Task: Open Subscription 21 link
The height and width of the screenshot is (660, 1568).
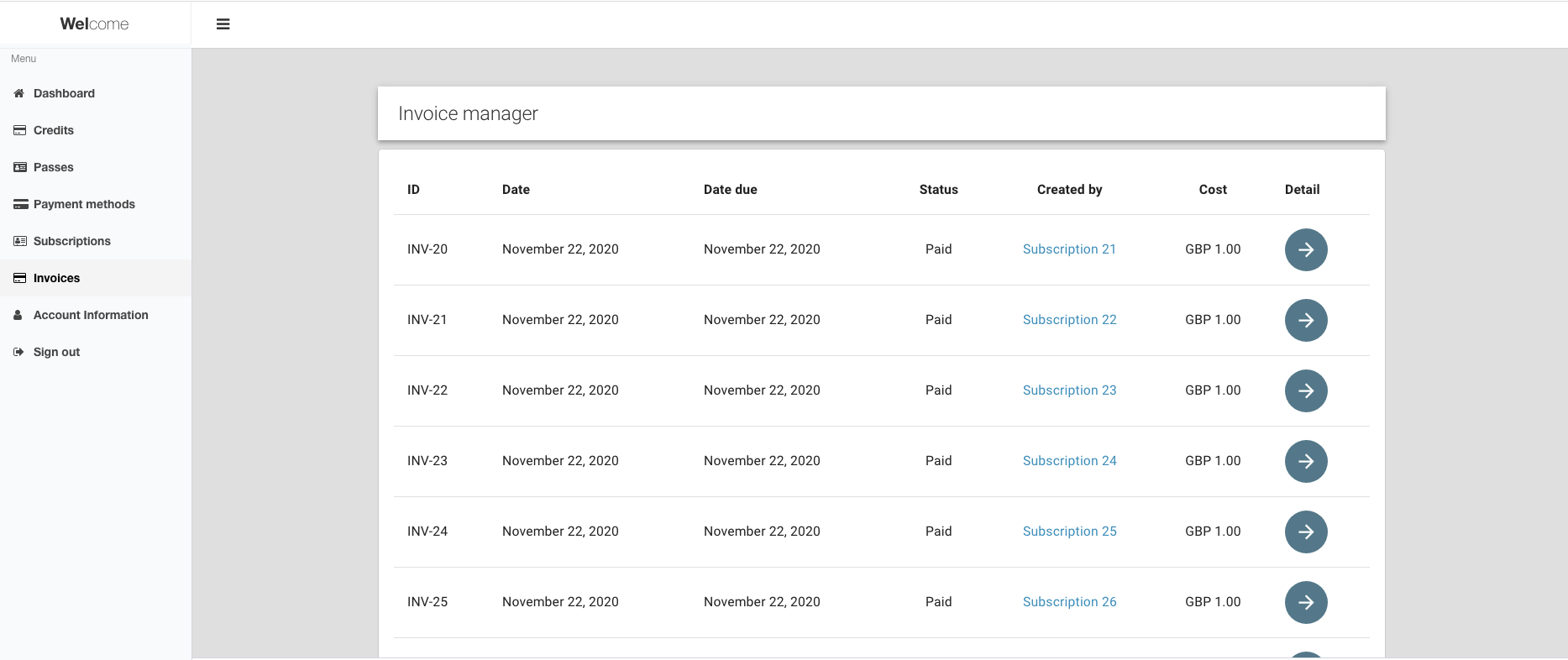Action: (x=1069, y=249)
